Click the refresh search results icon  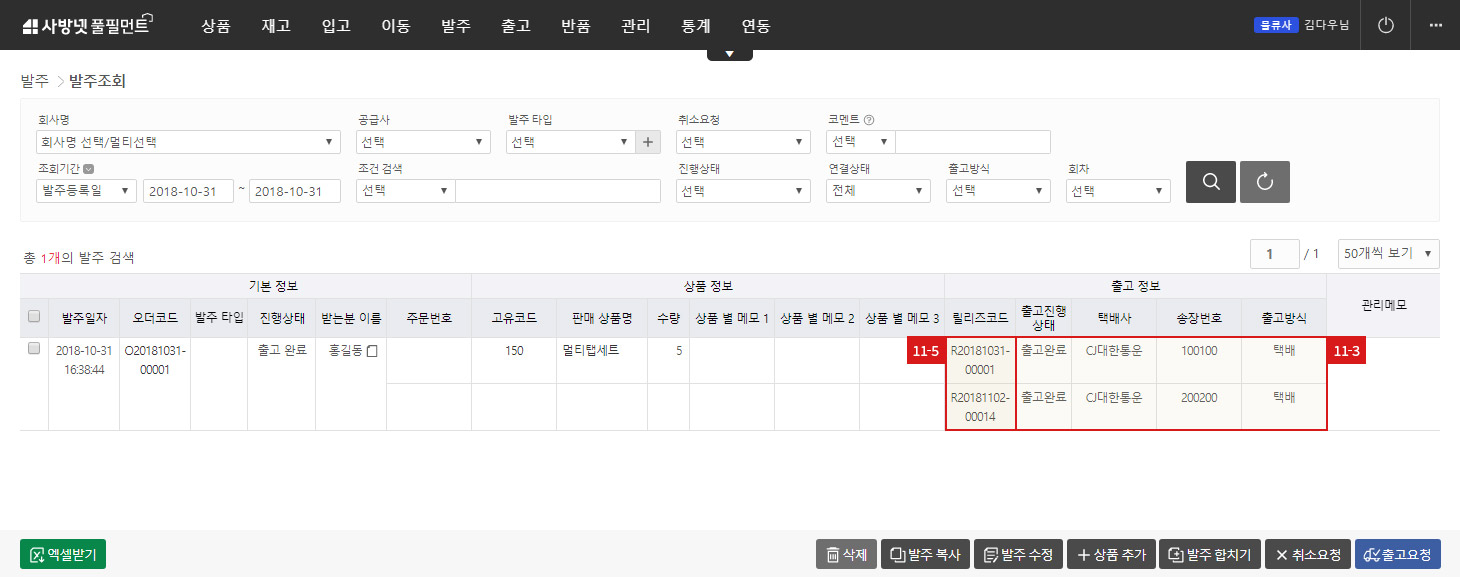[x=1264, y=182]
